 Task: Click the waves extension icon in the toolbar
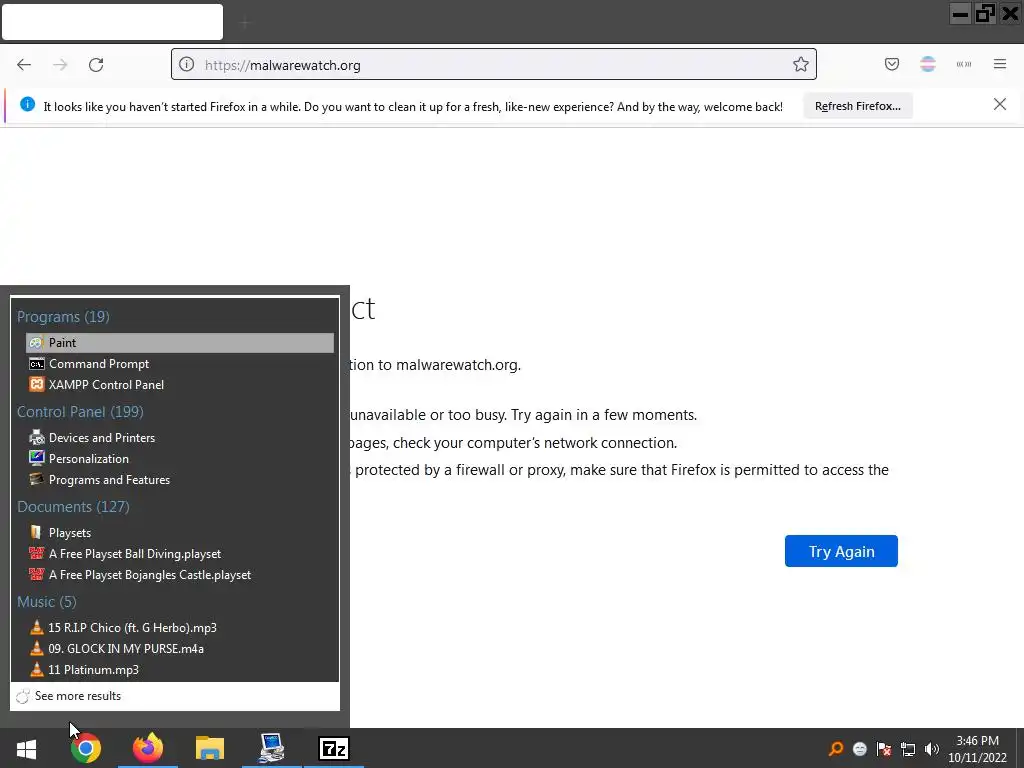click(964, 64)
